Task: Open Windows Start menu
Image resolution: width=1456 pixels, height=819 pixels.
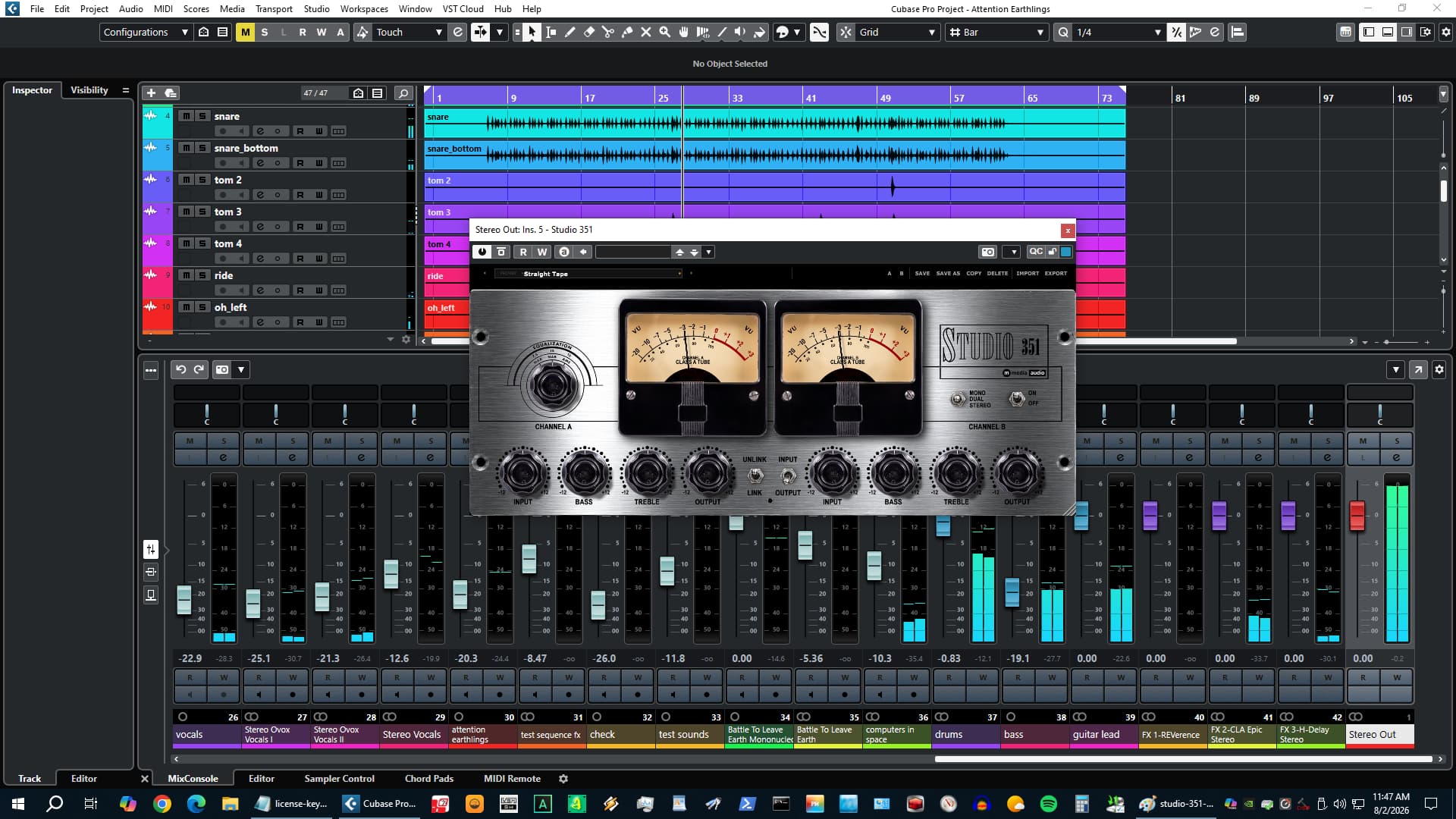Action: (18, 804)
